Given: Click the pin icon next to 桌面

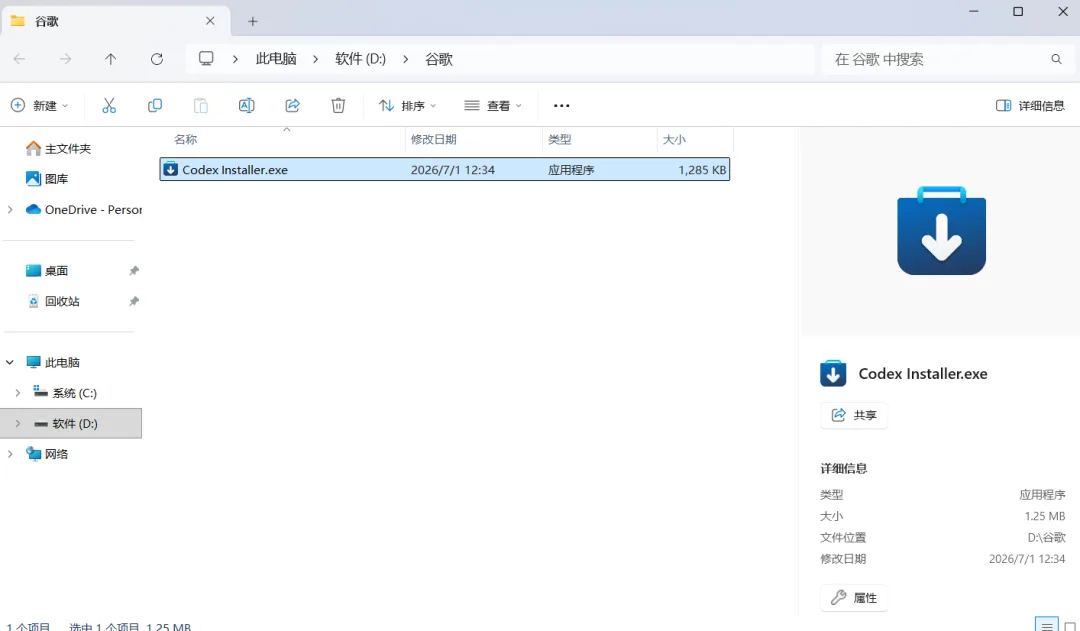Looking at the screenshot, I should click(134, 271).
